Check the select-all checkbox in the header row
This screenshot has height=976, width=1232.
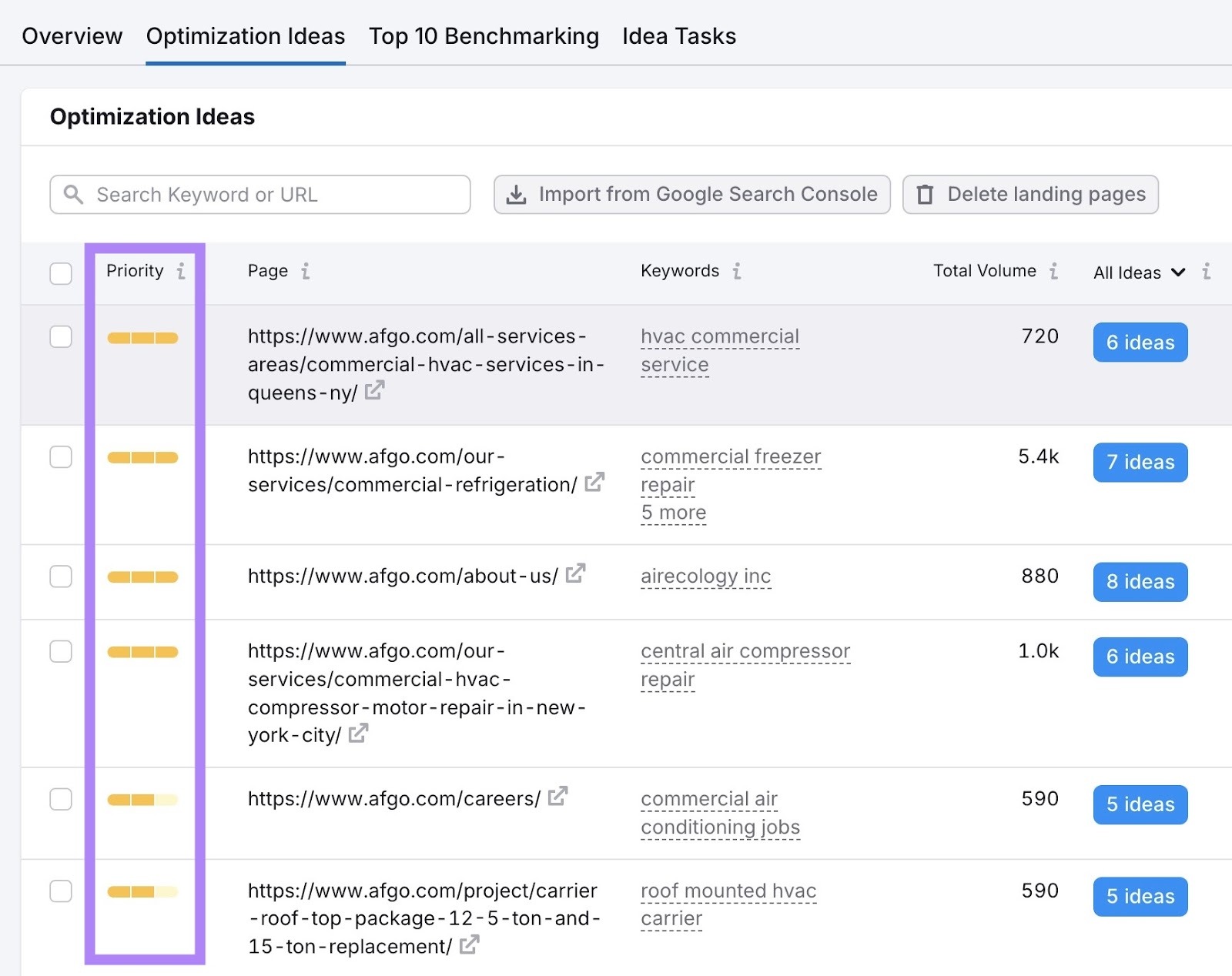tap(60, 273)
